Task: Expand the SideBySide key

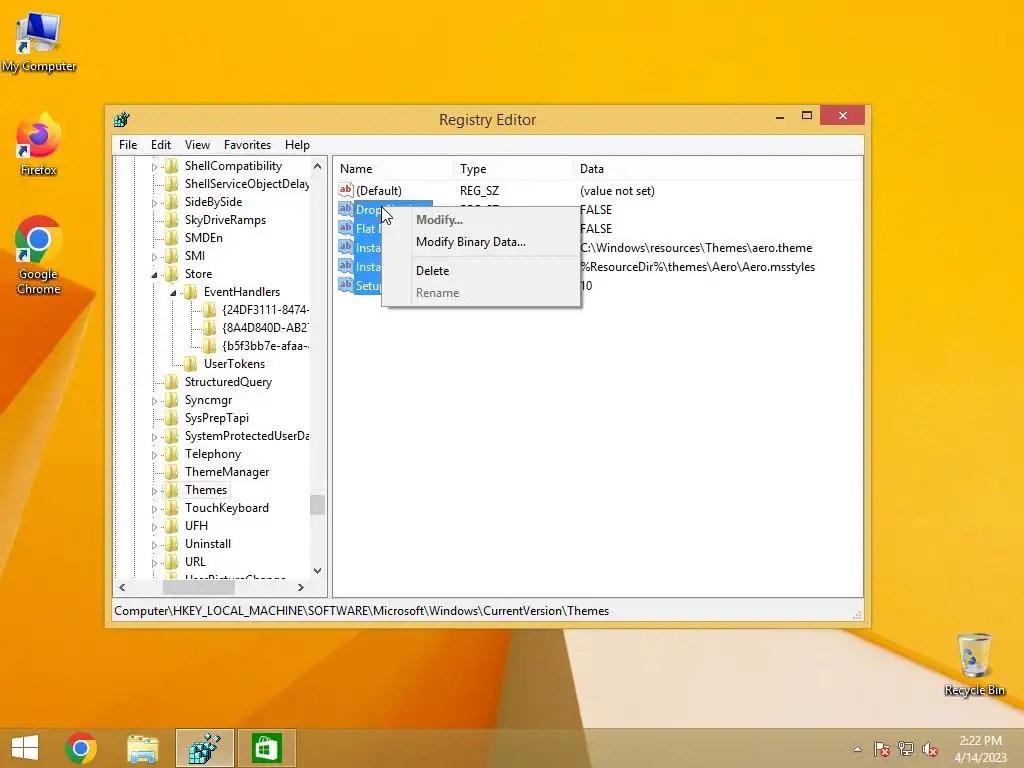Action: pos(155,203)
